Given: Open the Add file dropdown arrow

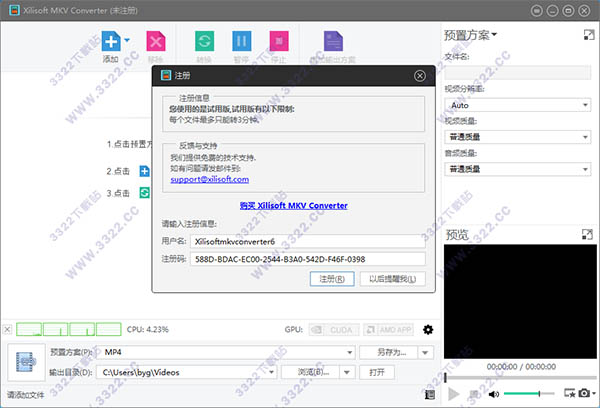Looking at the screenshot, I should click(x=127, y=40).
